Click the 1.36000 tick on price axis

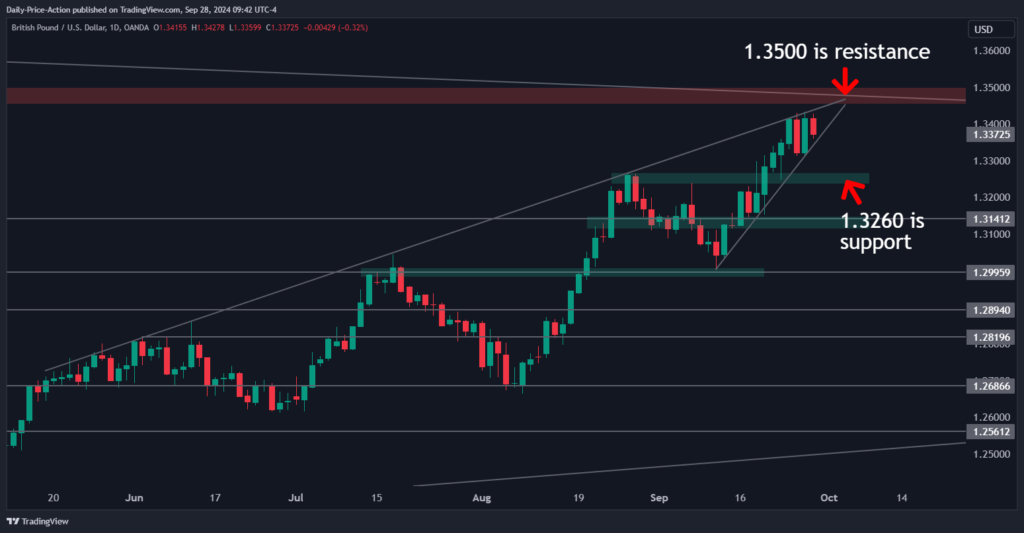tap(991, 51)
